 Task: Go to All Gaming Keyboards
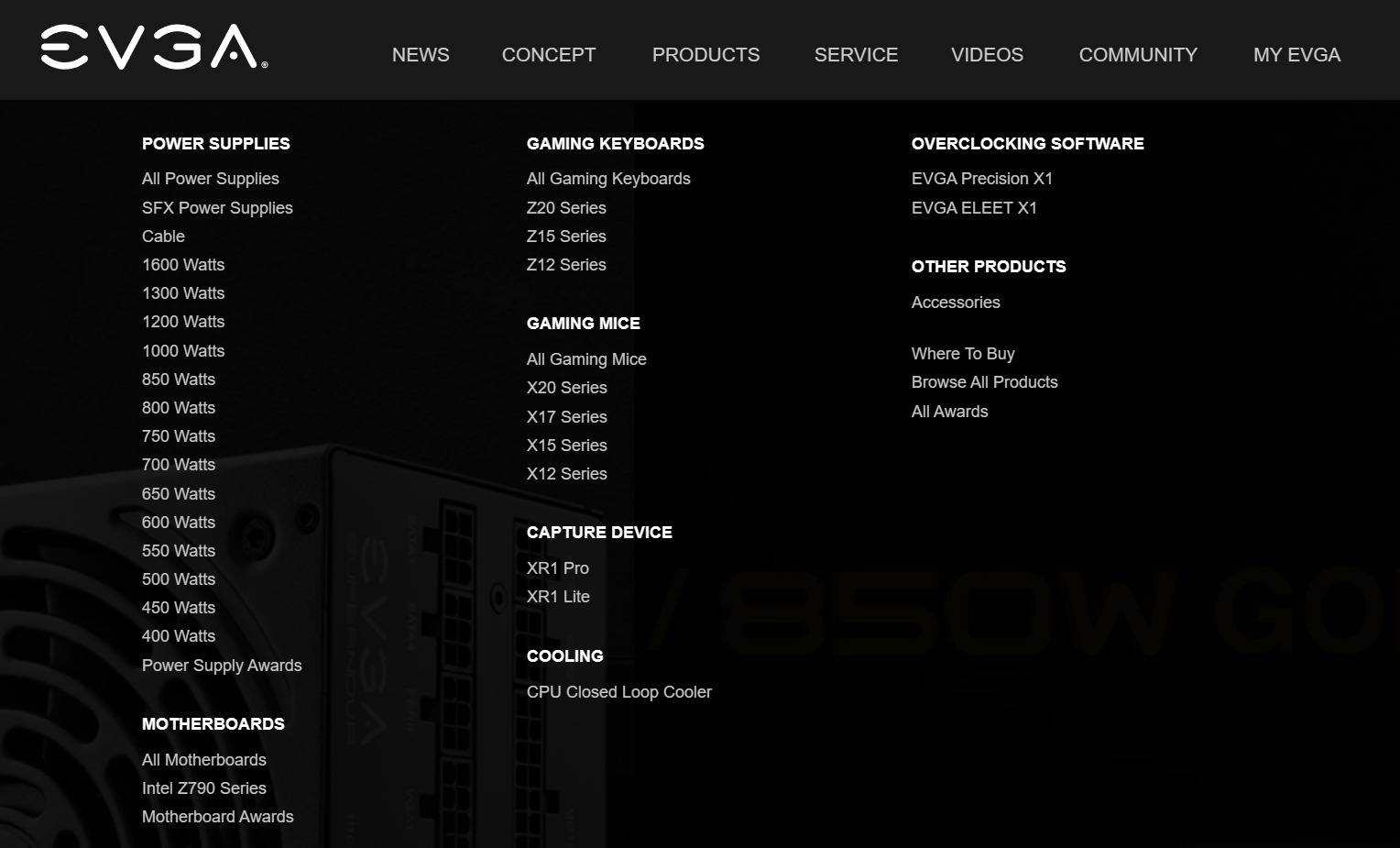608,179
